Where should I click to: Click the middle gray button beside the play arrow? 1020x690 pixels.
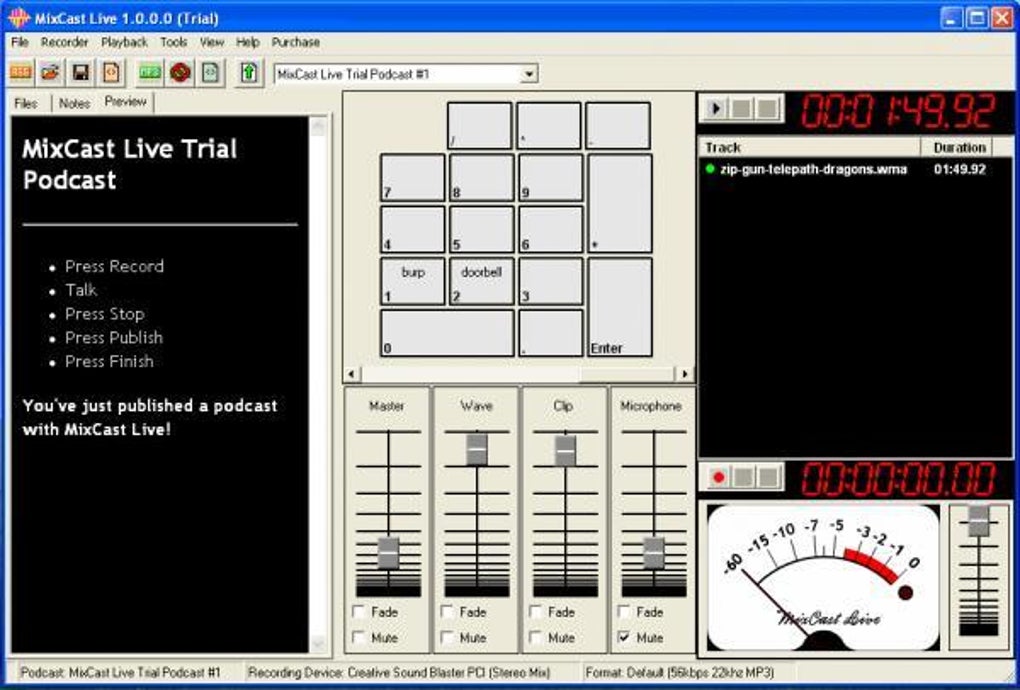(x=742, y=109)
